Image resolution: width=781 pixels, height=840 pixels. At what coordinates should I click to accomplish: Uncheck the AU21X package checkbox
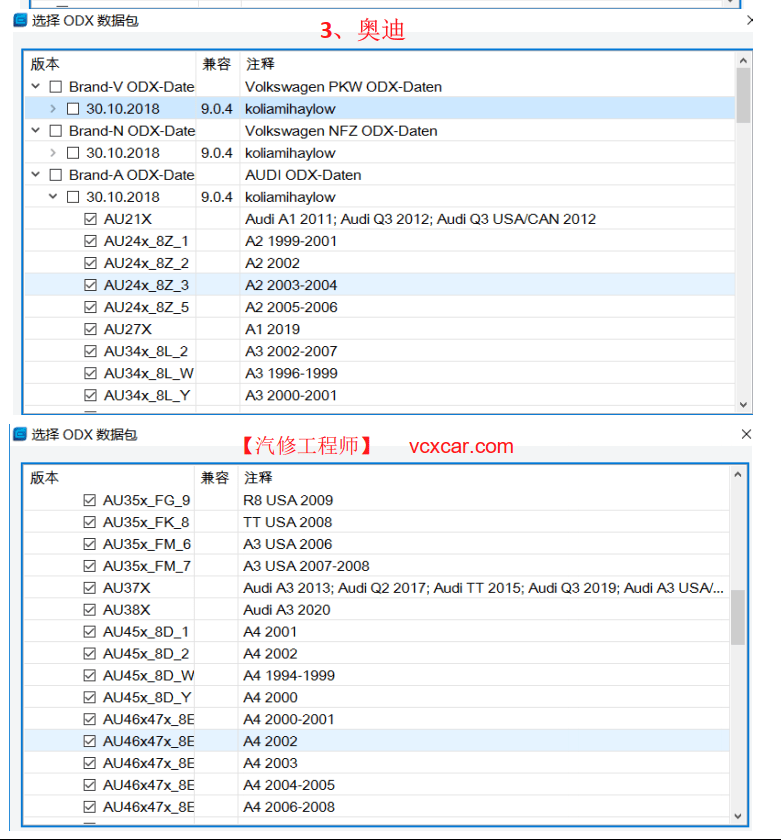click(x=91, y=219)
